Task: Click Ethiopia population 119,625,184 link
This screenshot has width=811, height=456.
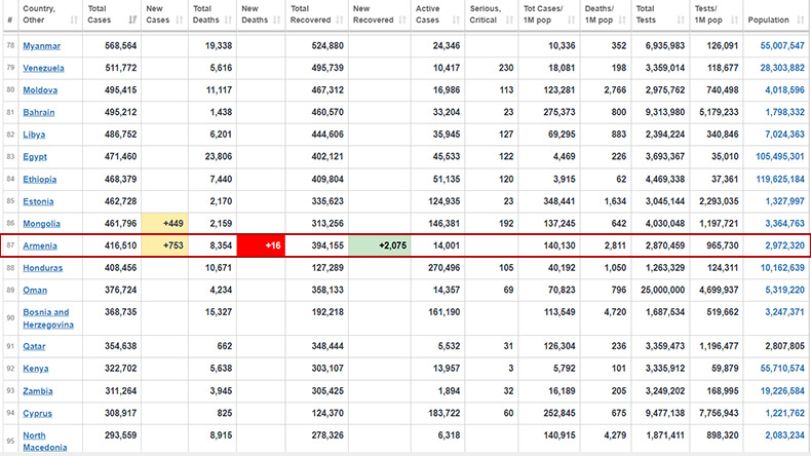Action: [780, 179]
